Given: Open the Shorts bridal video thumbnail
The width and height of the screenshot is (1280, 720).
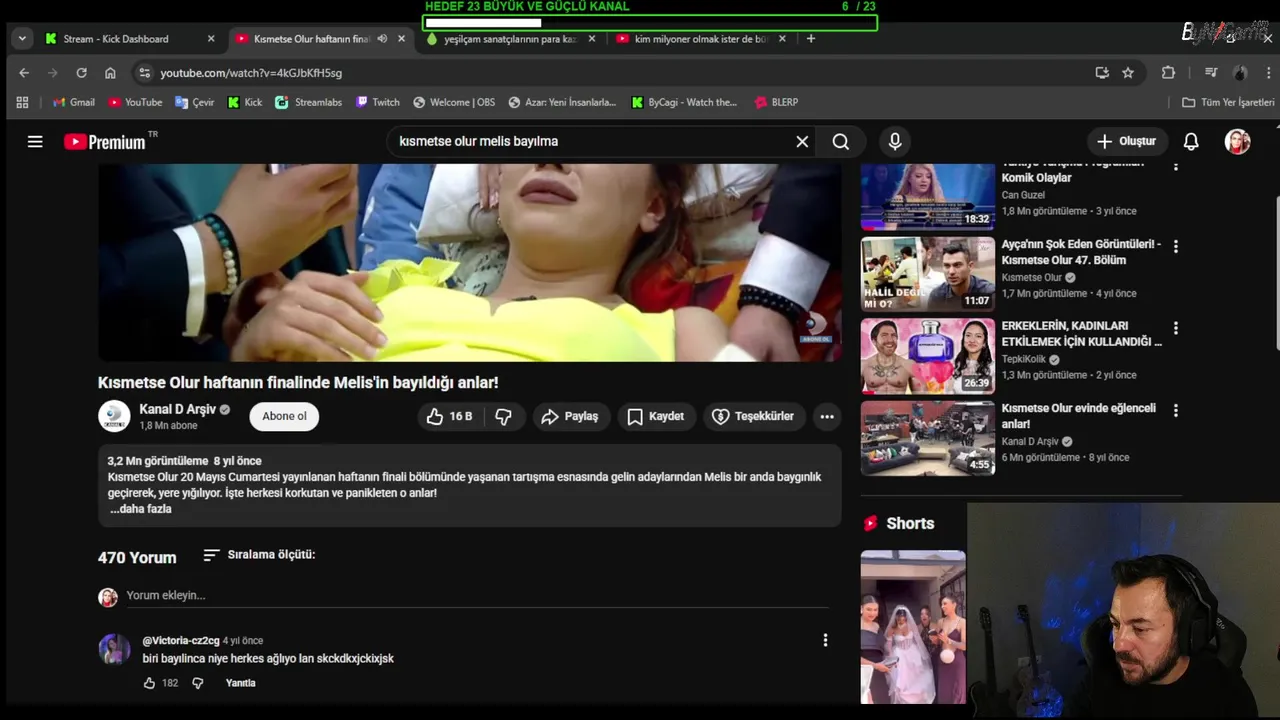Looking at the screenshot, I should [x=913, y=627].
